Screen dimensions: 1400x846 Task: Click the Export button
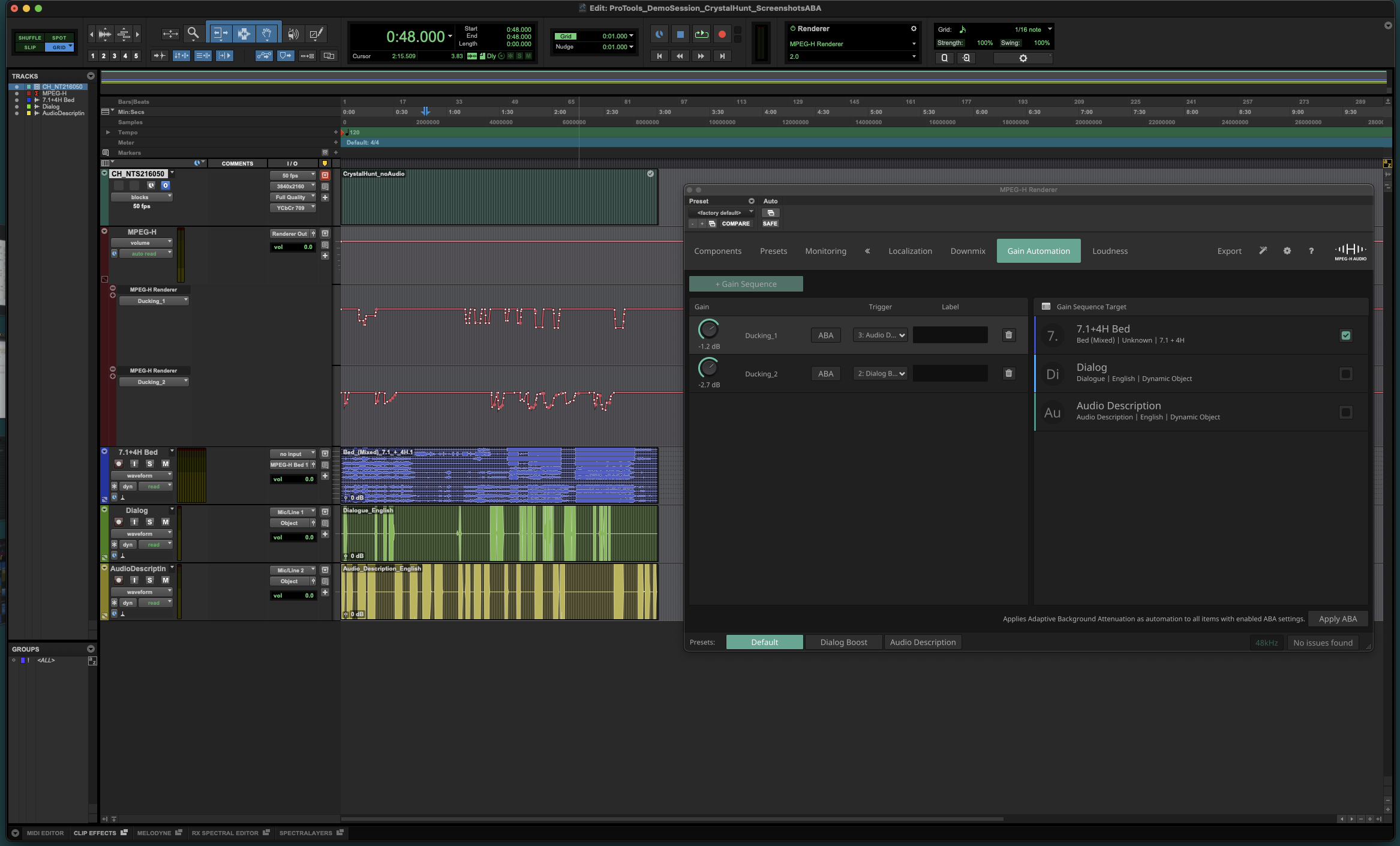tap(1229, 251)
